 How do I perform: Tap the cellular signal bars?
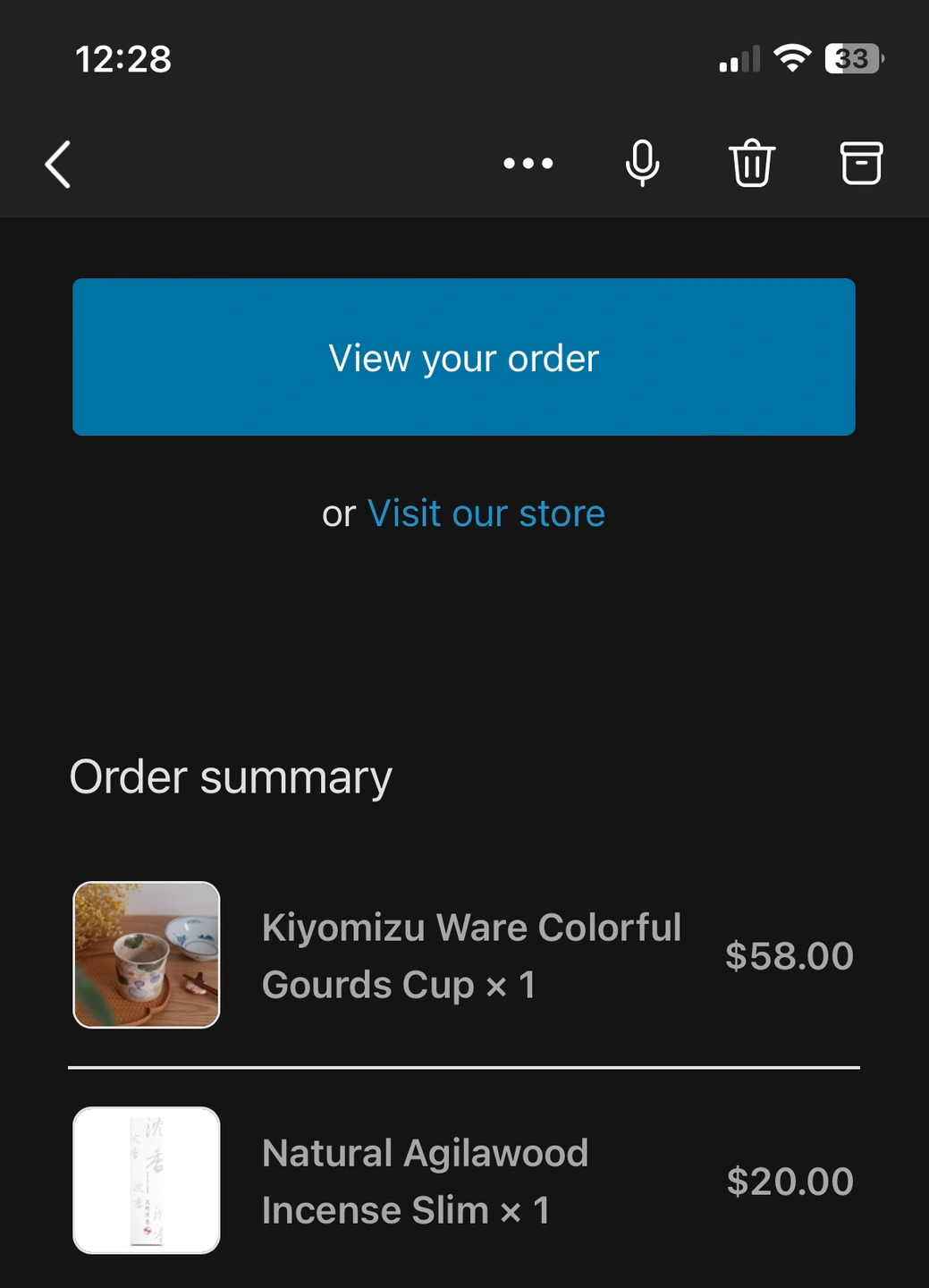[739, 59]
